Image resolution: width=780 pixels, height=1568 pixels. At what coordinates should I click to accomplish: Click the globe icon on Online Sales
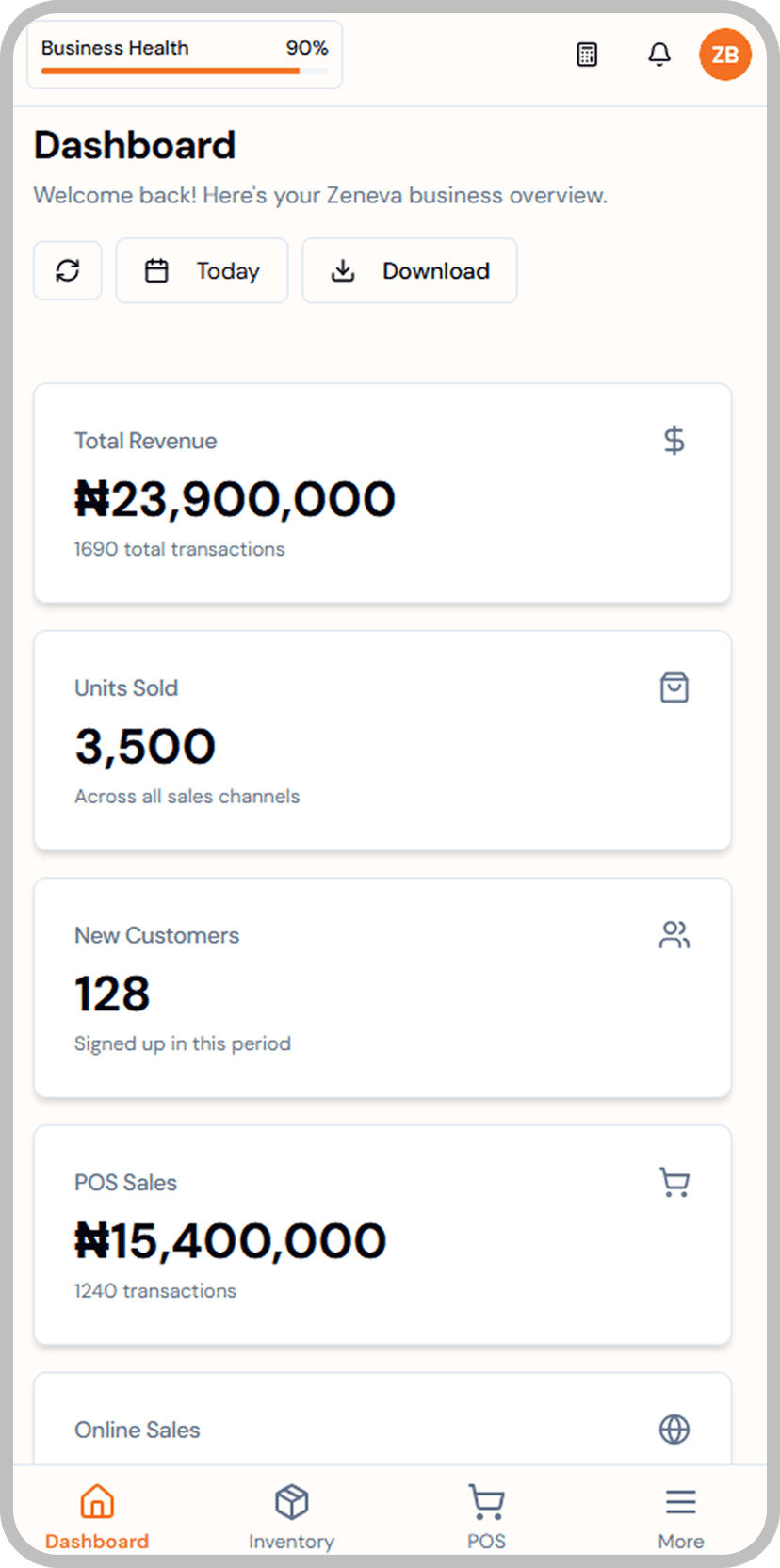[674, 1430]
